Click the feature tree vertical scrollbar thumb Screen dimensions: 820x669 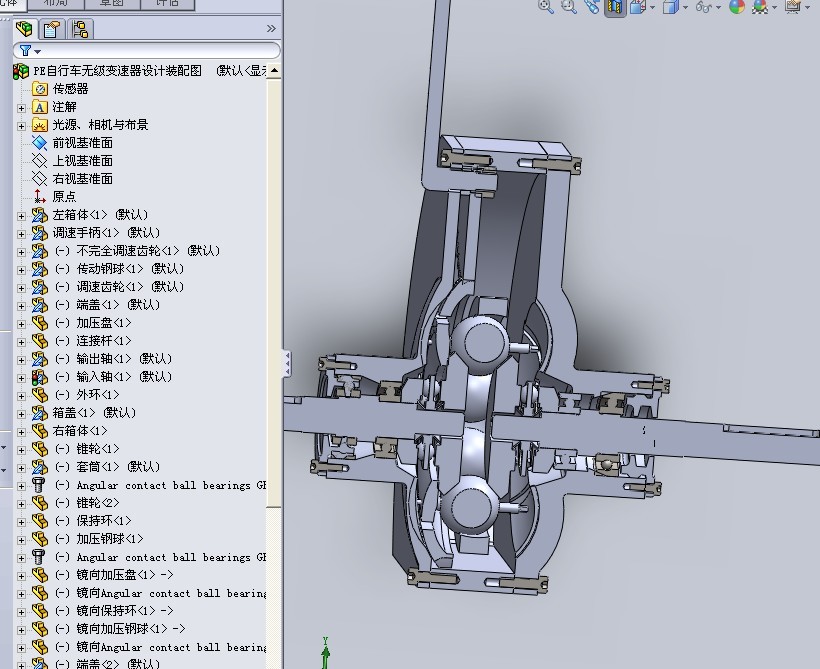274,293
